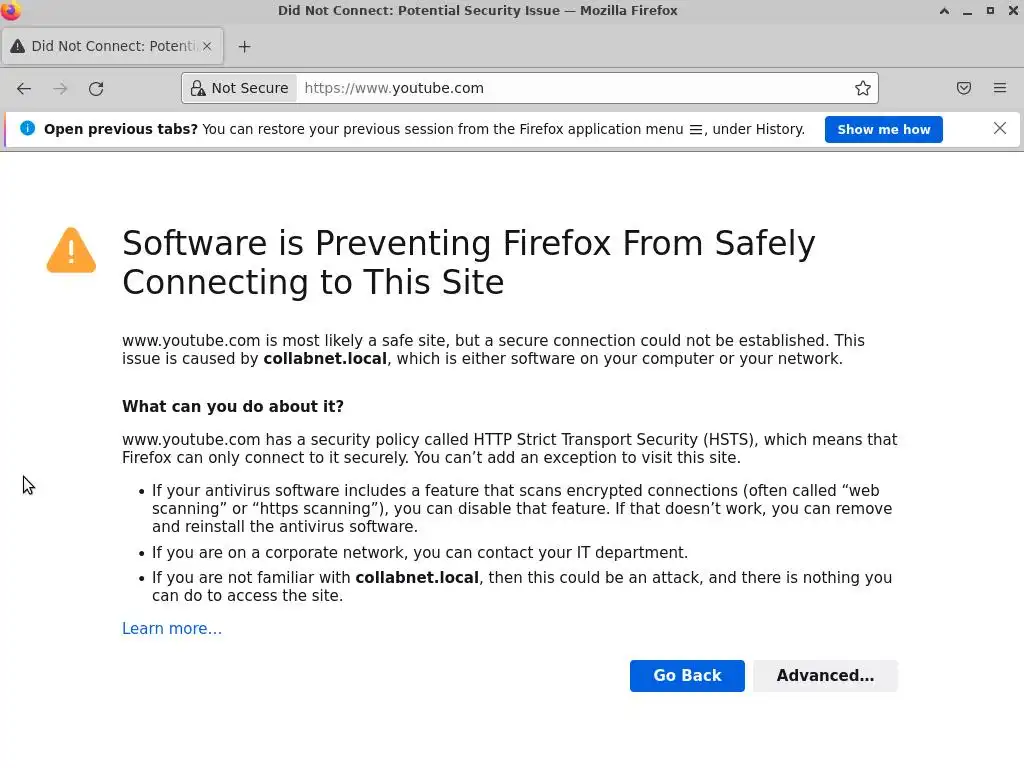Image resolution: width=1024 pixels, height=768 pixels.
Task: Click the orange warning triangle icon
Action: click(x=71, y=250)
